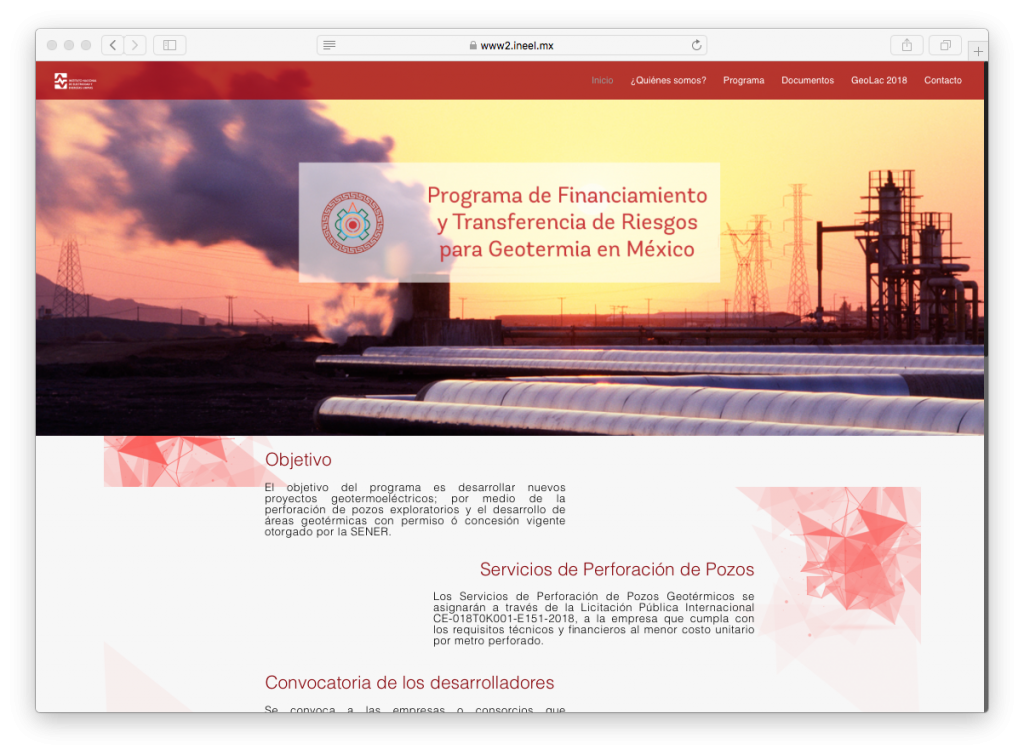Go back using Safari's back arrow
This screenshot has height=755, width=1024.
tap(113, 45)
